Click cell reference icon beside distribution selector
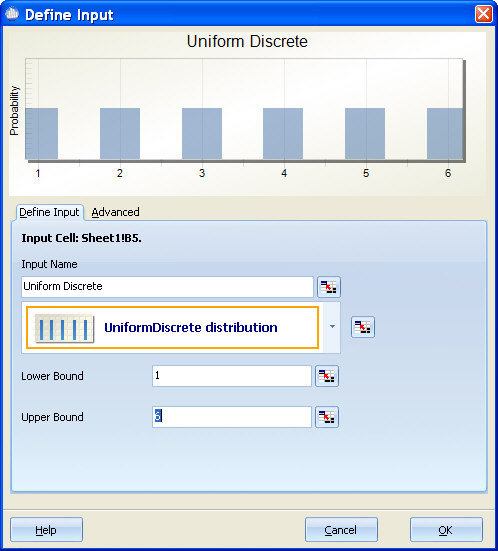This screenshot has width=498, height=551. click(x=363, y=327)
